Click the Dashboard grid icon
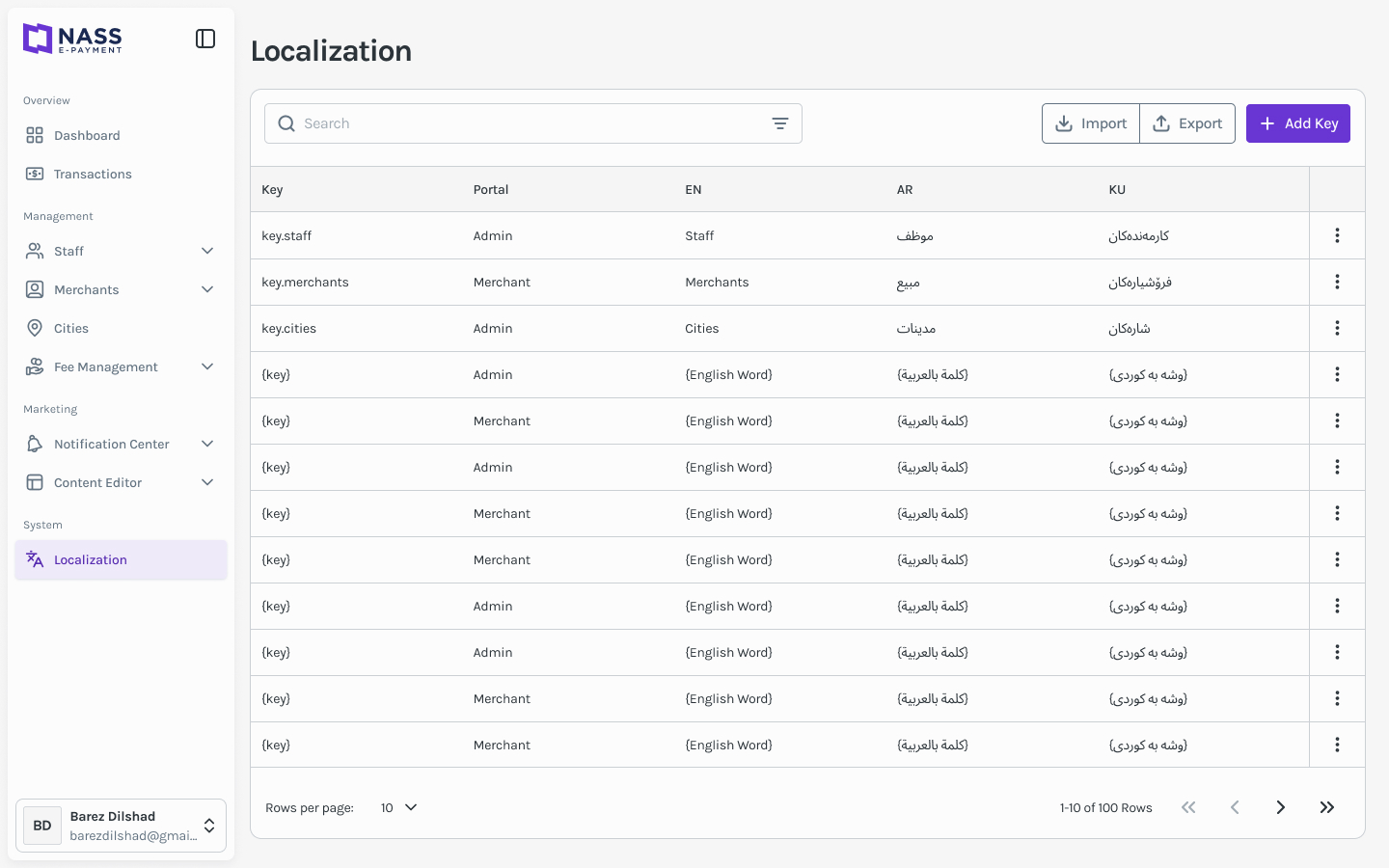 point(35,135)
